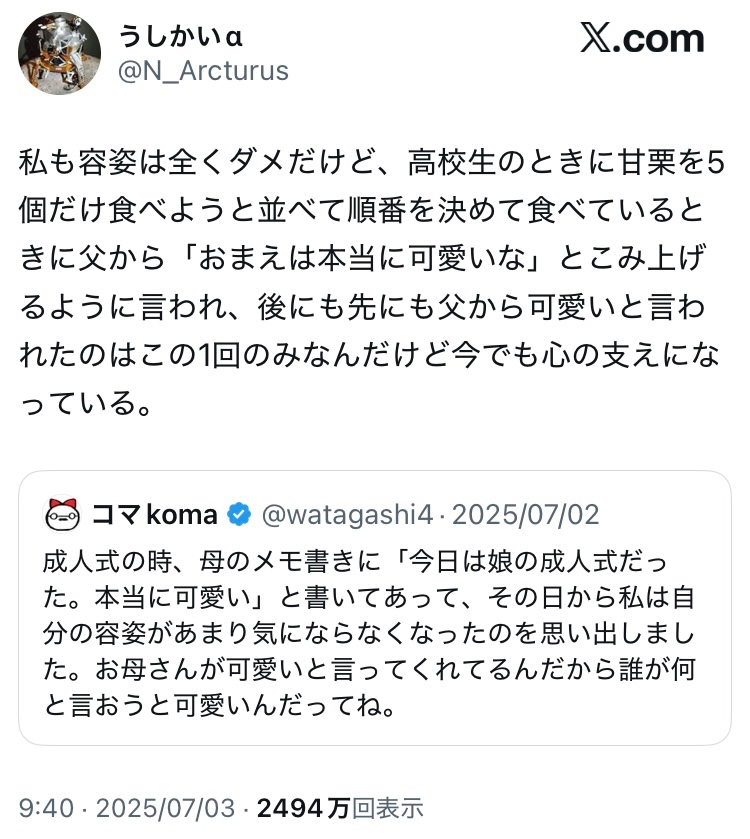Click the うしかいα profile avatar
Image resolution: width=750 pixels, height=839 pixels.
point(59,53)
